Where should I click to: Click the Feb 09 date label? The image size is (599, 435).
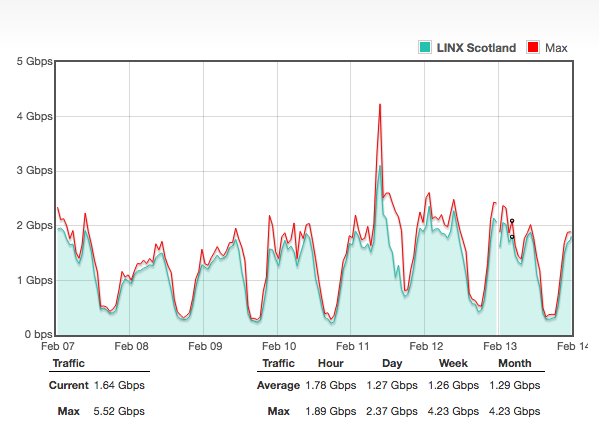pos(205,346)
